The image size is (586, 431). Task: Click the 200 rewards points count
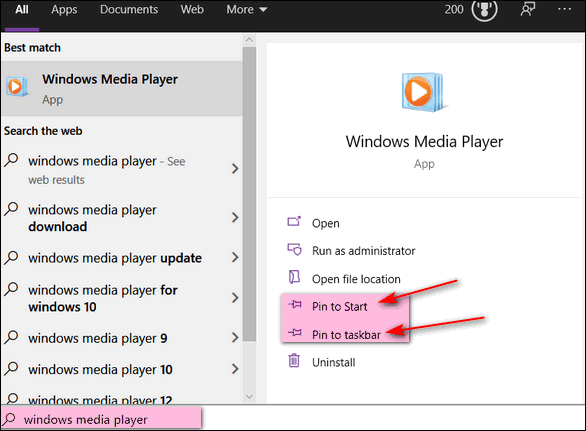454,9
